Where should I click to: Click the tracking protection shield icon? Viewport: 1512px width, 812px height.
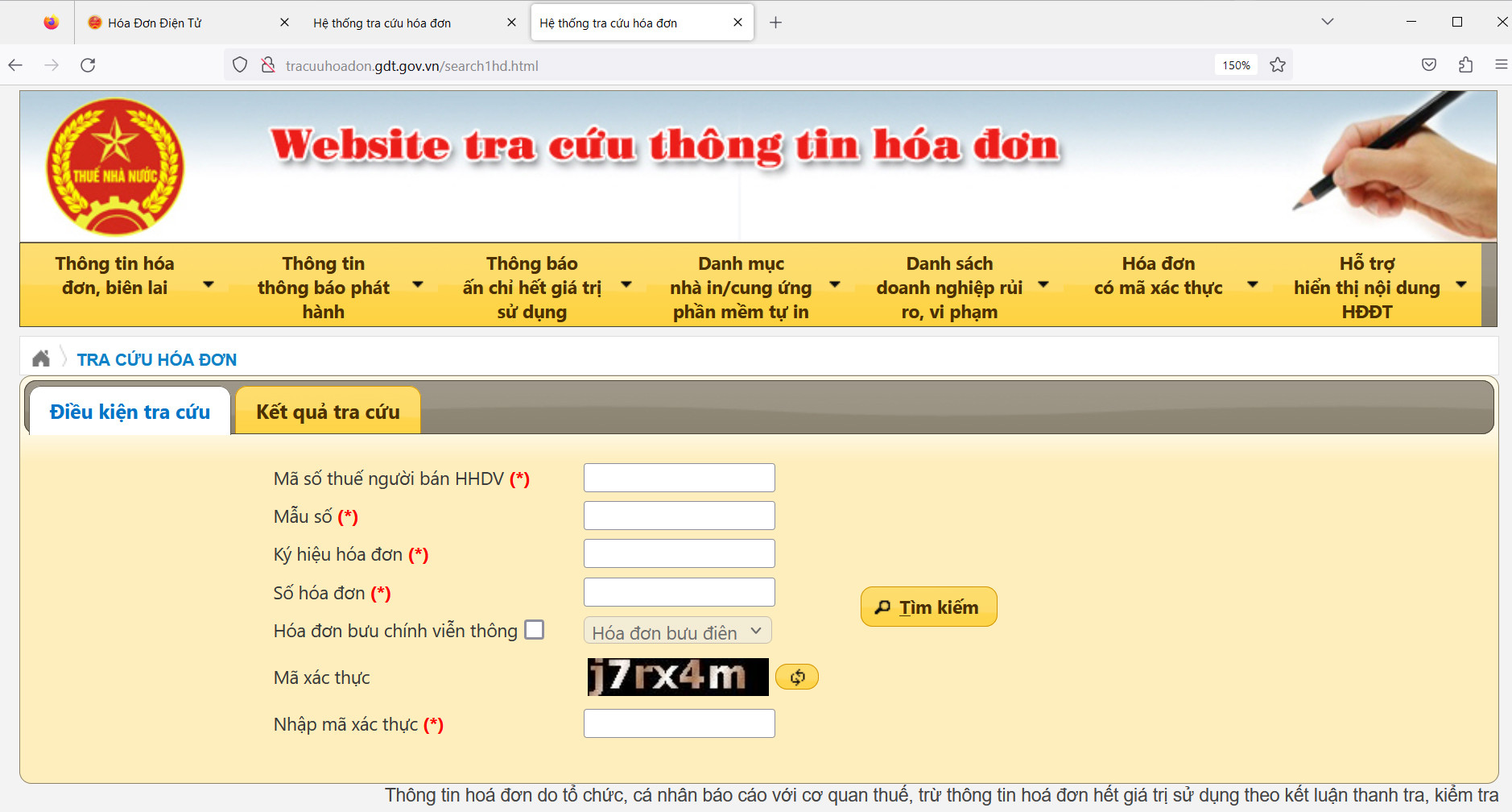240,65
